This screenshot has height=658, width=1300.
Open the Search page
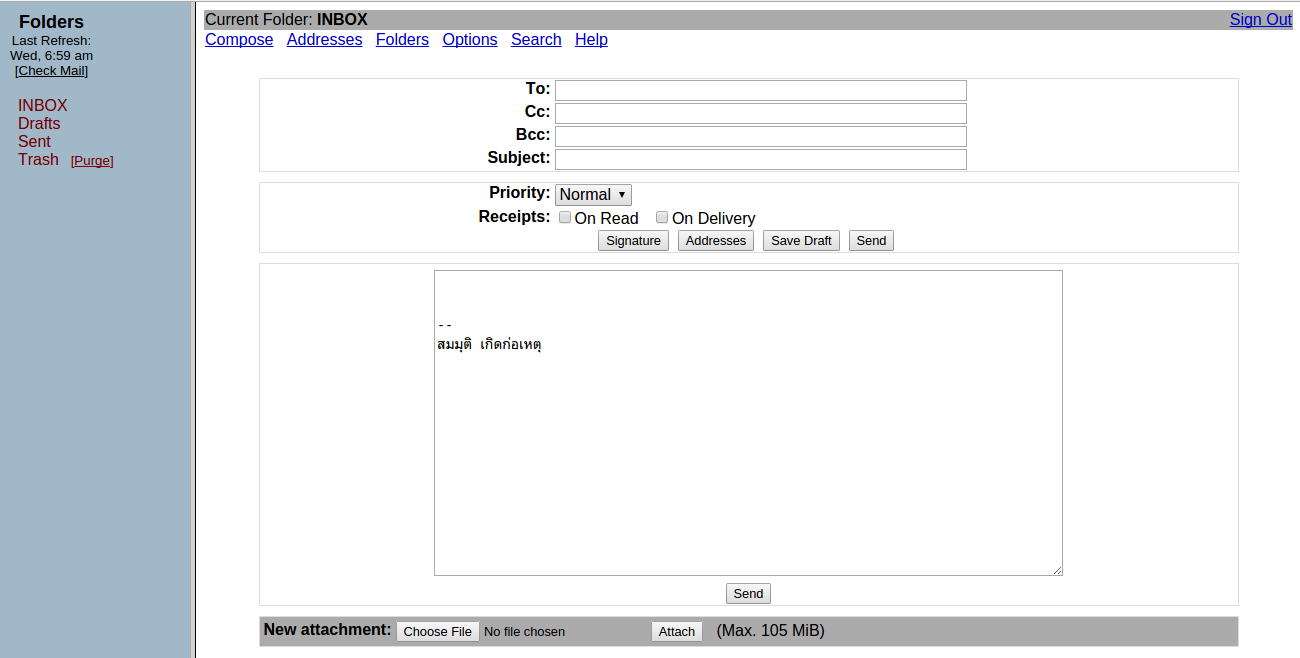point(536,40)
